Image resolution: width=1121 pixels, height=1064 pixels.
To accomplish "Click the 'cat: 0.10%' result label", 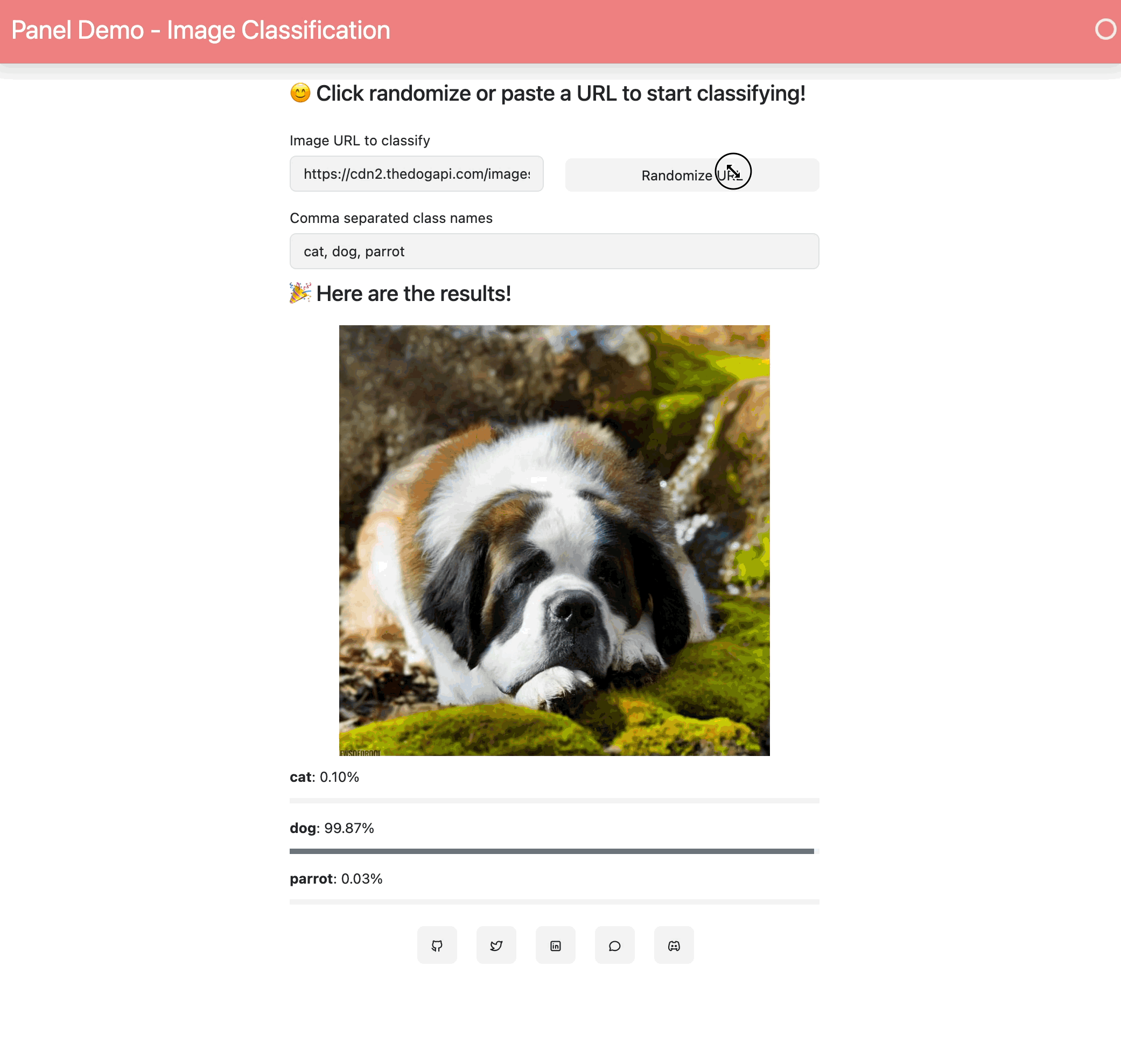I will [324, 777].
